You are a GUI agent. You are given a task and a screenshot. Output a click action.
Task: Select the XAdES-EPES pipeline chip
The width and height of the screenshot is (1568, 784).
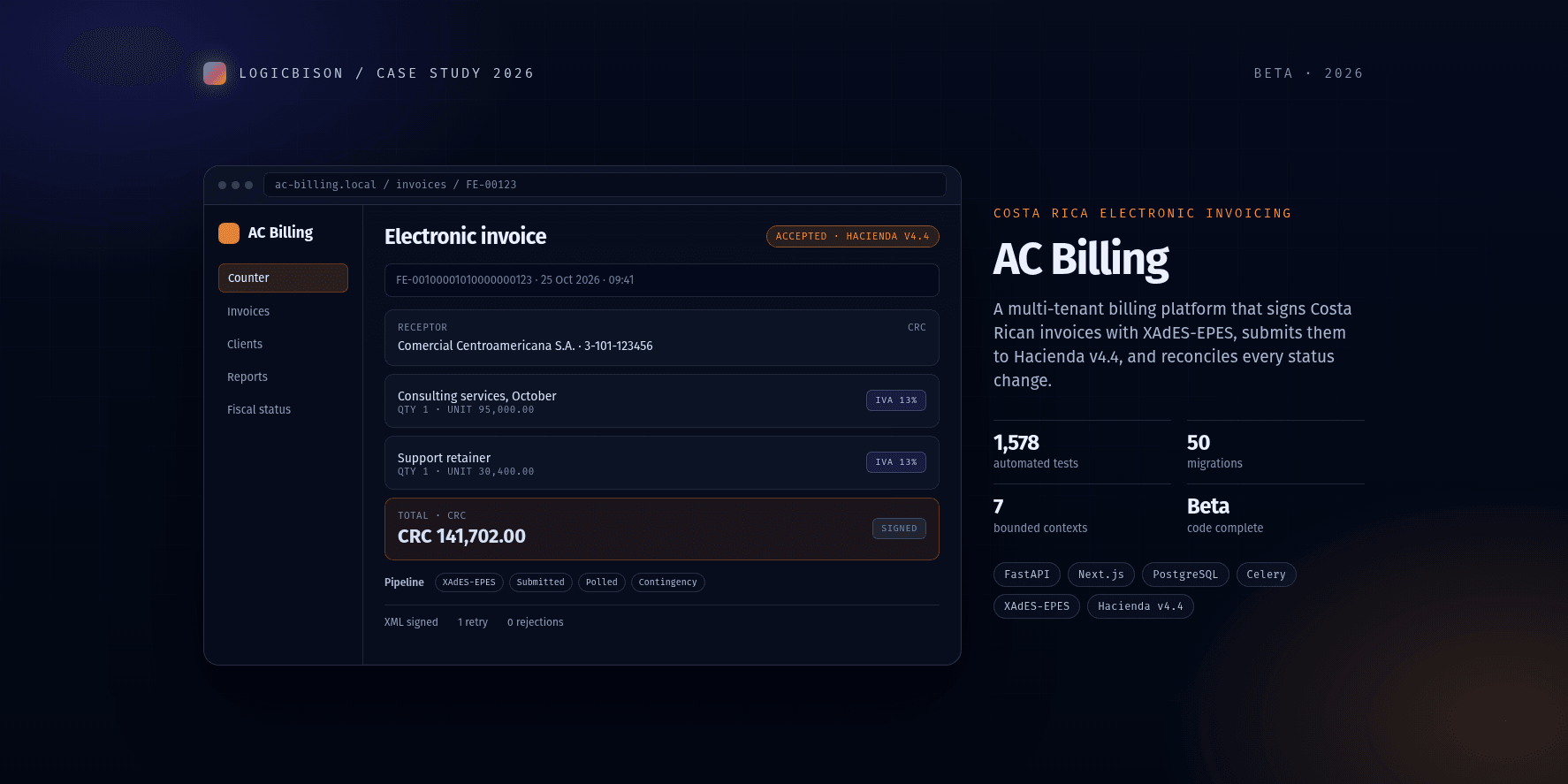tap(469, 582)
